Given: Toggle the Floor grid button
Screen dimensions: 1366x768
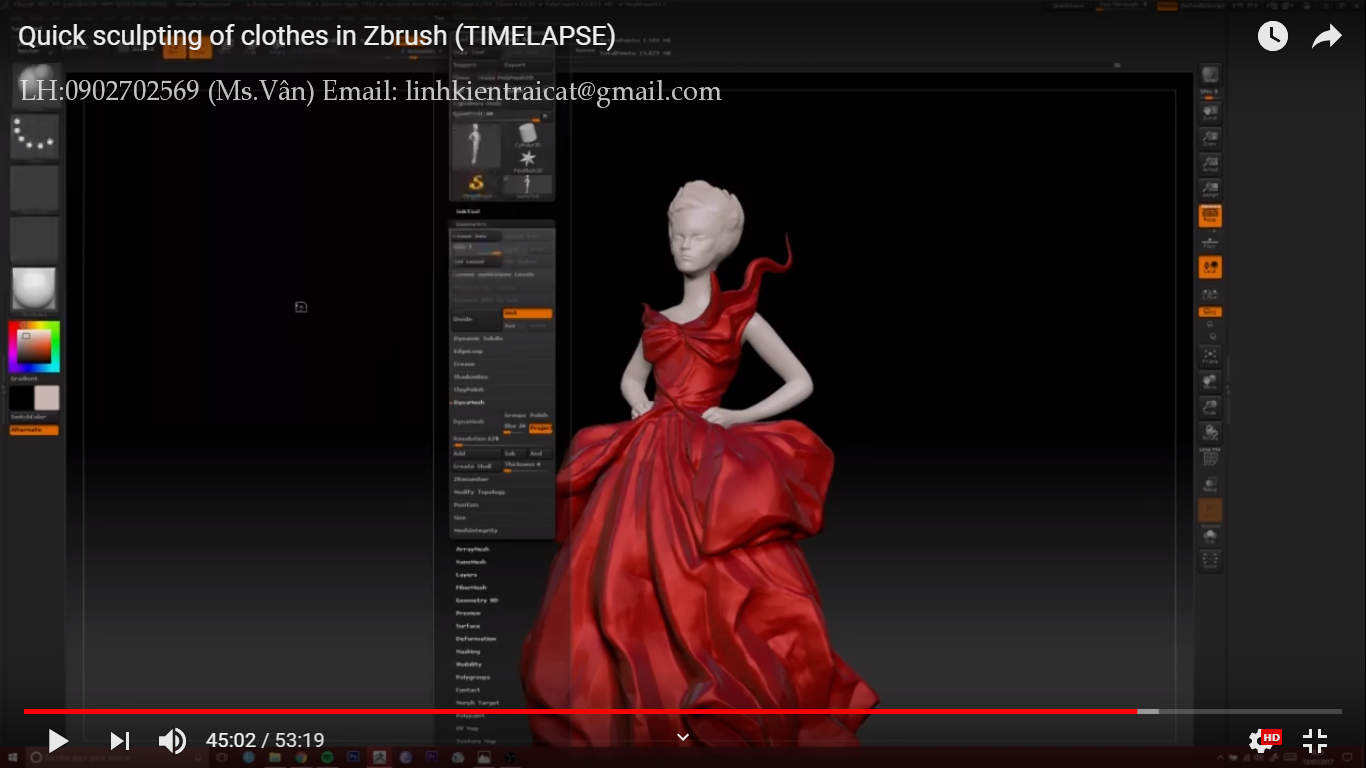Looking at the screenshot, I should tap(1210, 242).
